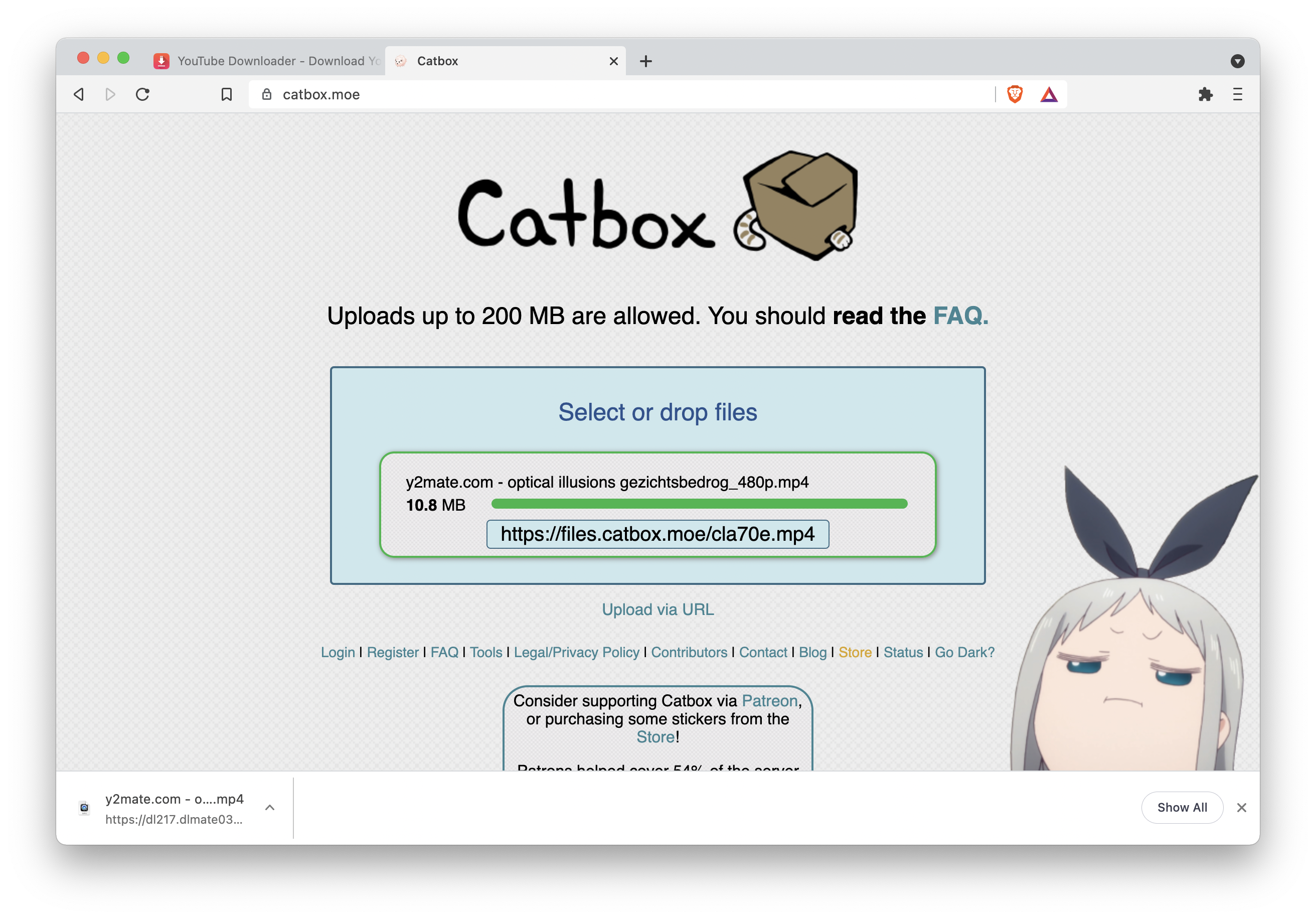Bookmark this page with the bookmark icon
The image size is (1316, 919).
[x=226, y=94]
